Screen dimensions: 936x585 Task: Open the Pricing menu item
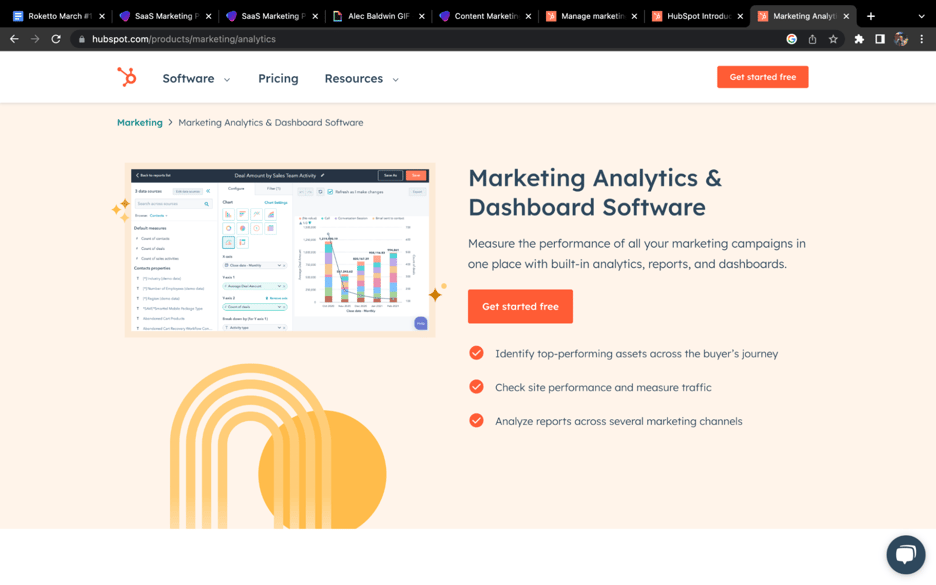(278, 78)
